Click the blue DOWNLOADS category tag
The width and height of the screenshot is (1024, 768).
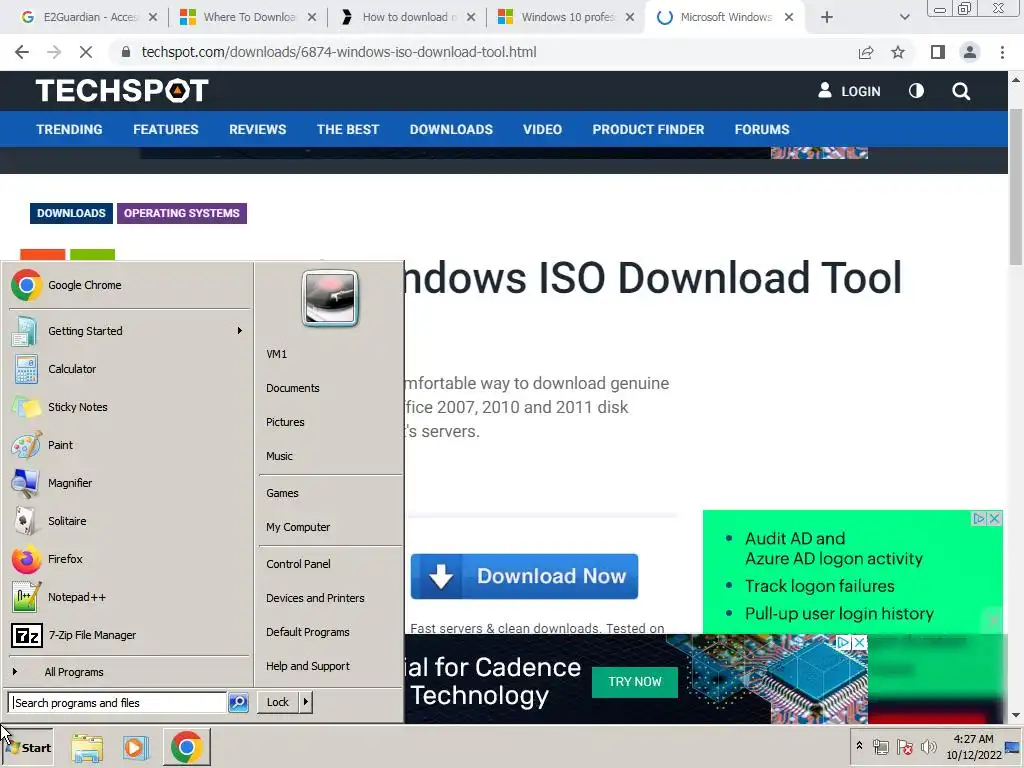(71, 214)
